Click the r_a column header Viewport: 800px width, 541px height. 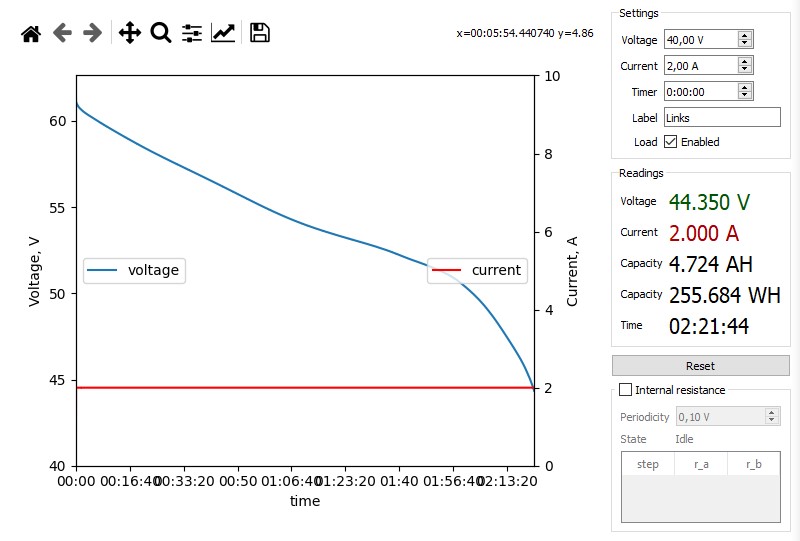point(701,464)
